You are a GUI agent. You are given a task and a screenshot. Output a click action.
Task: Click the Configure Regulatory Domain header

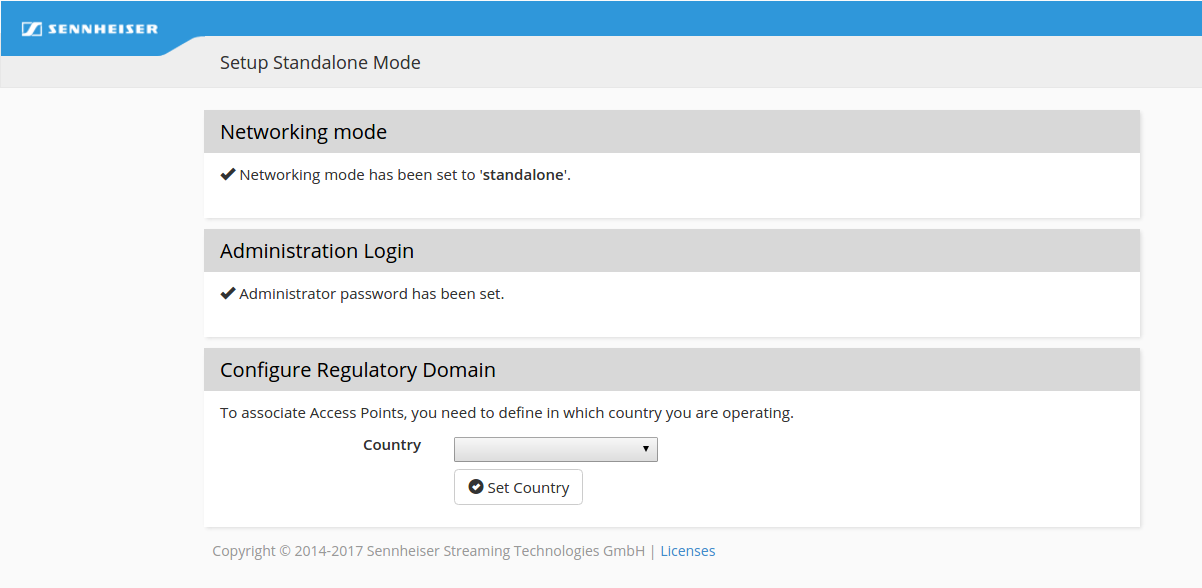click(358, 370)
